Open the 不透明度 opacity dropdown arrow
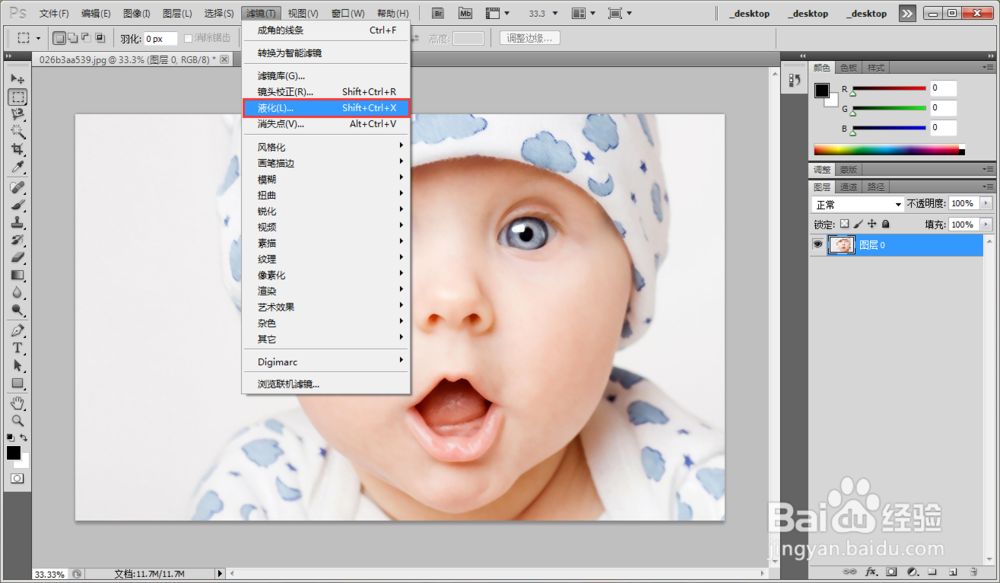This screenshot has height=583, width=1000. (x=986, y=203)
